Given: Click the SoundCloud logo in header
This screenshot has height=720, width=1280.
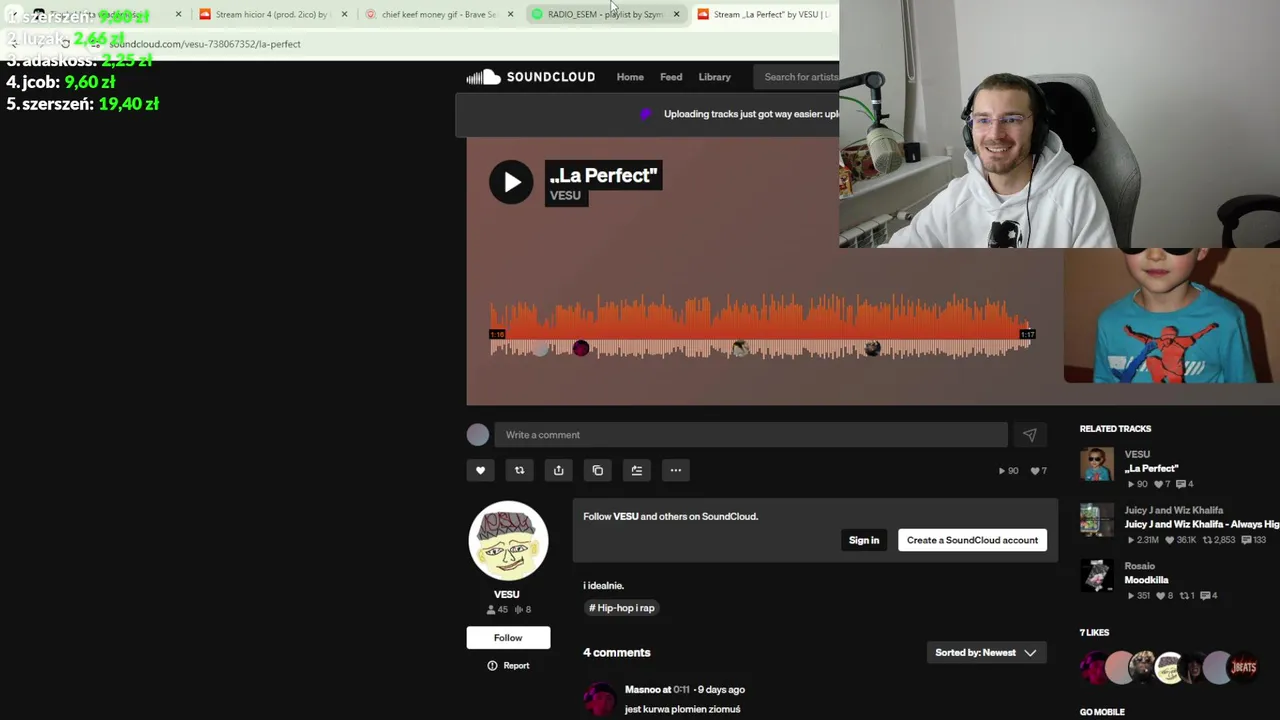Looking at the screenshot, I should [x=530, y=77].
